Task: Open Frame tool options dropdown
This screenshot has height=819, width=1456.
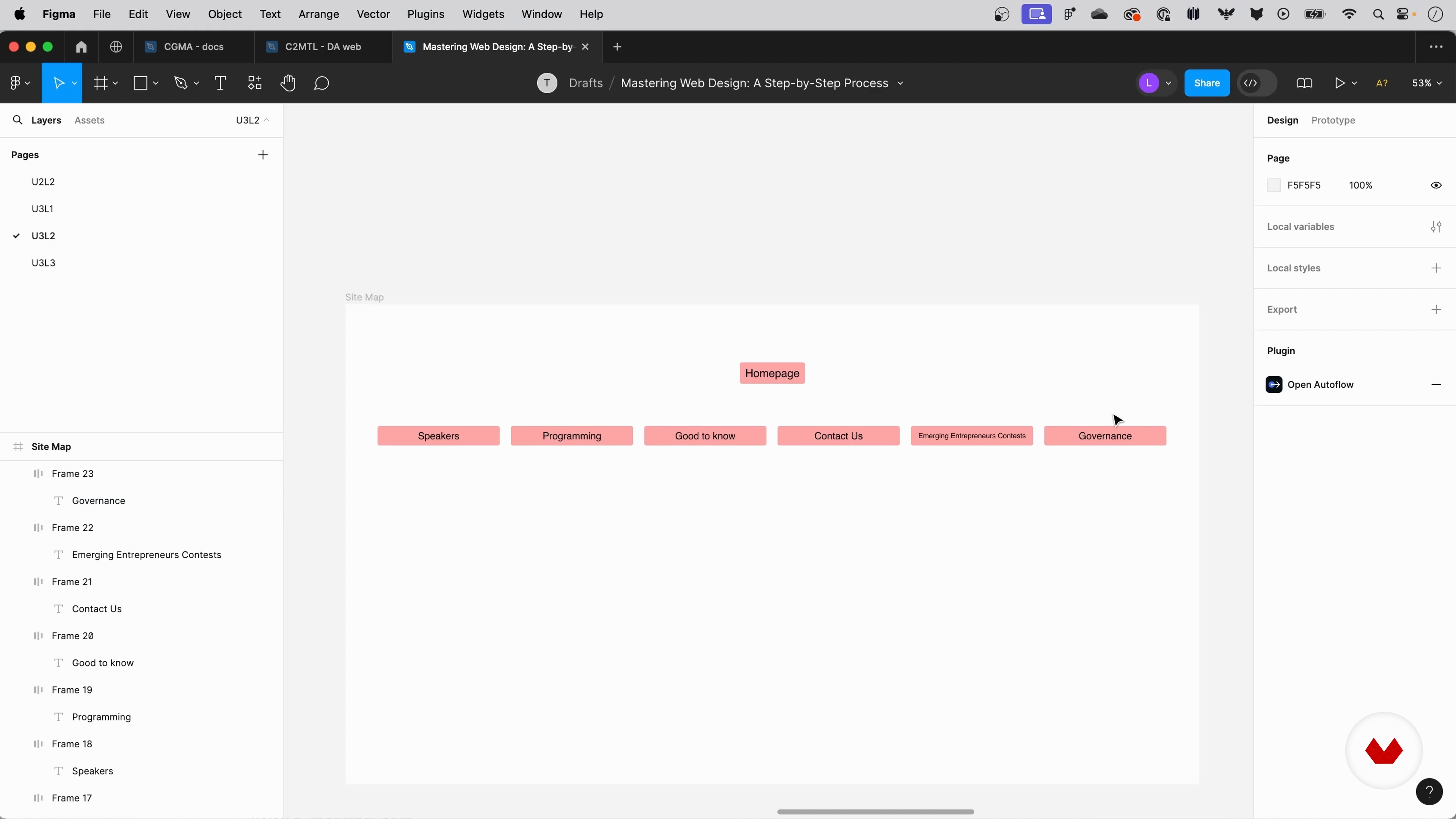Action: click(x=115, y=83)
